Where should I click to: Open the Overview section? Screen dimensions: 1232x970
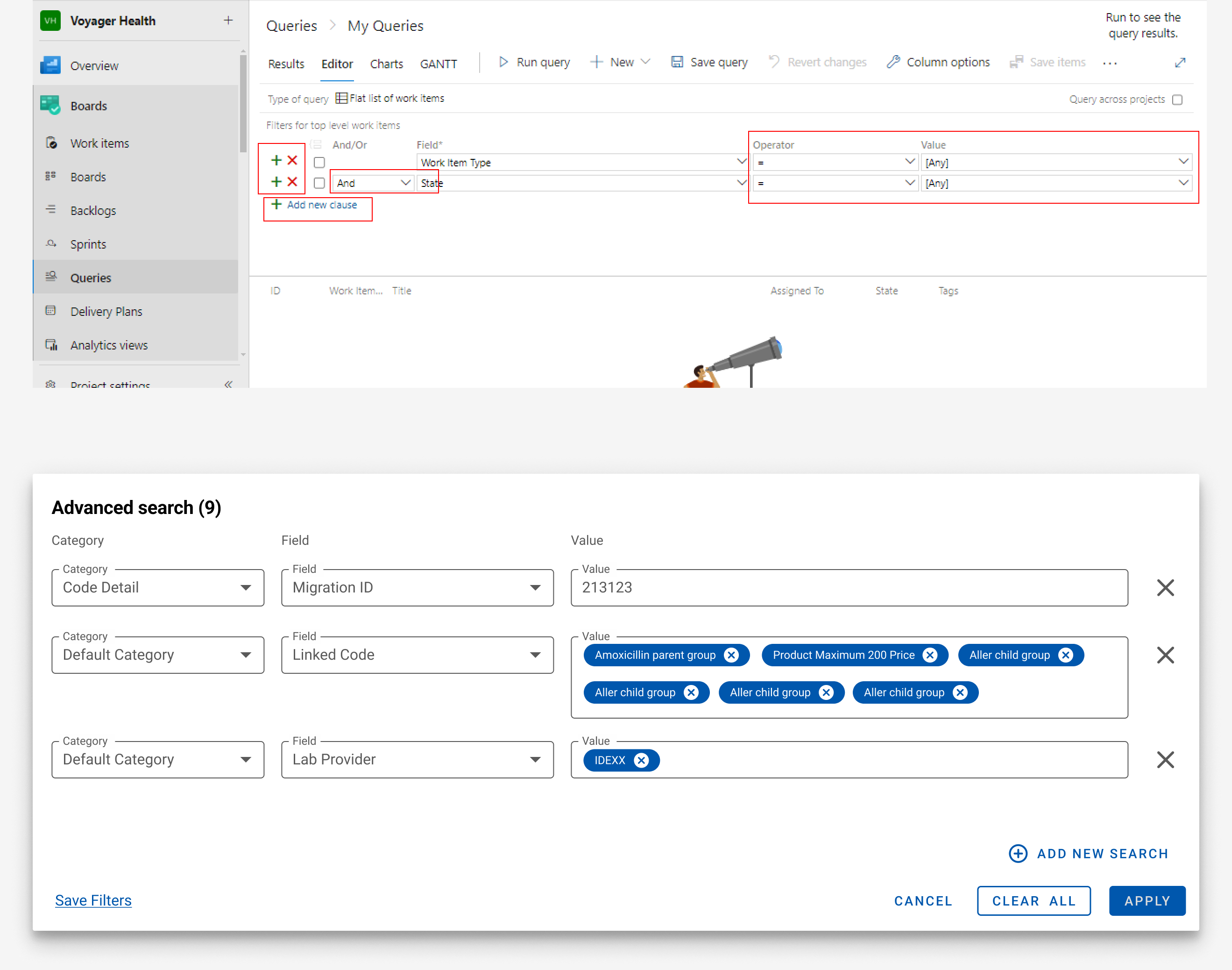[x=136, y=66]
